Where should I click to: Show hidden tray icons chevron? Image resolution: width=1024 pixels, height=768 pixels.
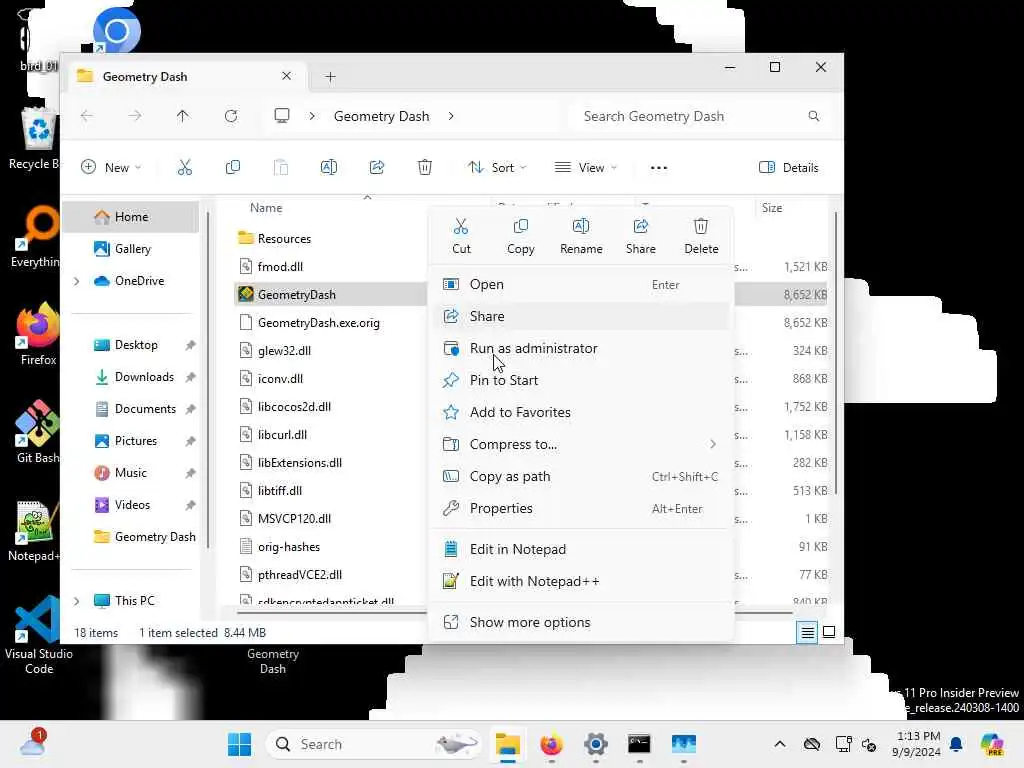pos(780,744)
